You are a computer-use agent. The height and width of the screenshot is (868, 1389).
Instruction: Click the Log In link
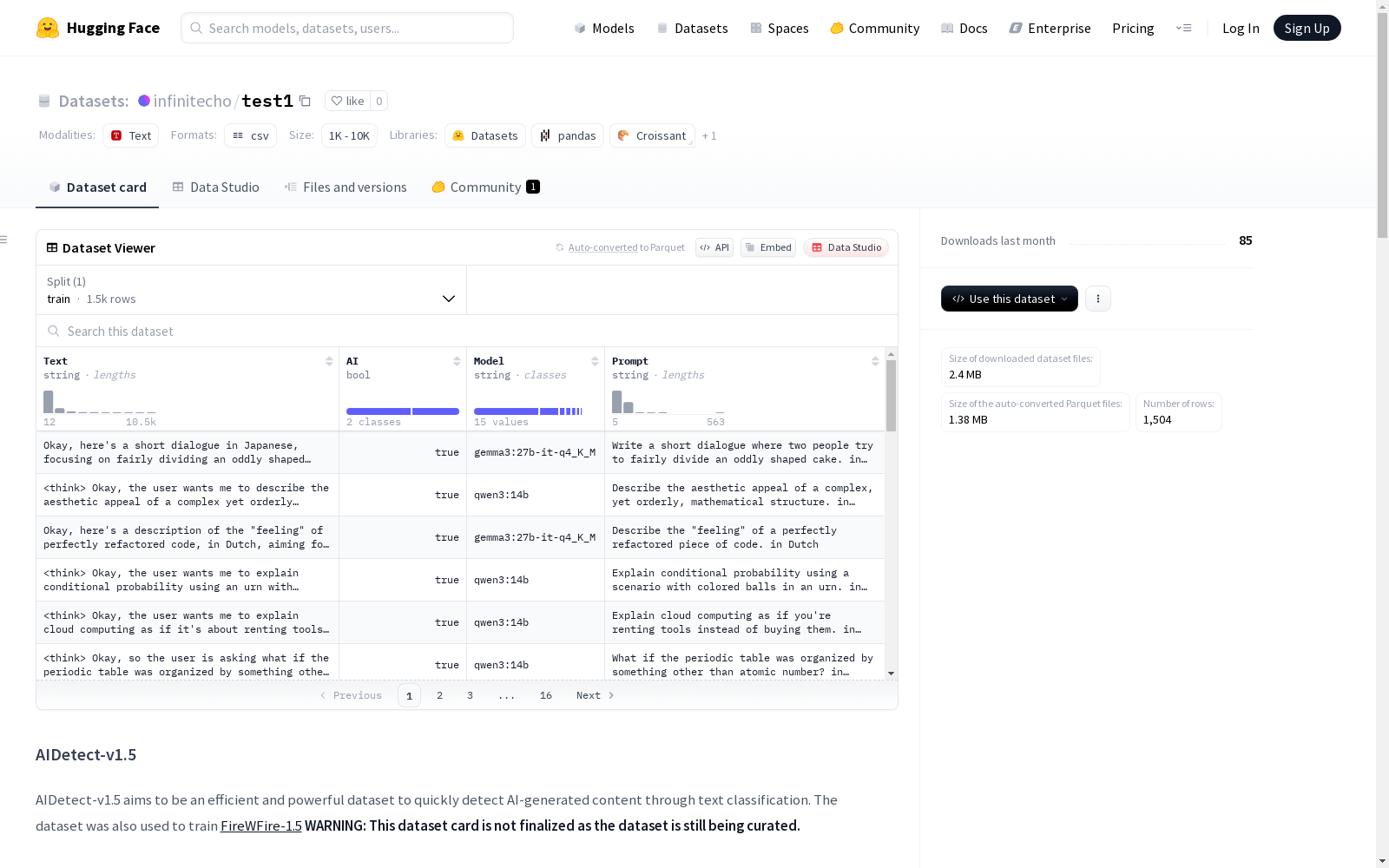pyautogui.click(x=1241, y=28)
